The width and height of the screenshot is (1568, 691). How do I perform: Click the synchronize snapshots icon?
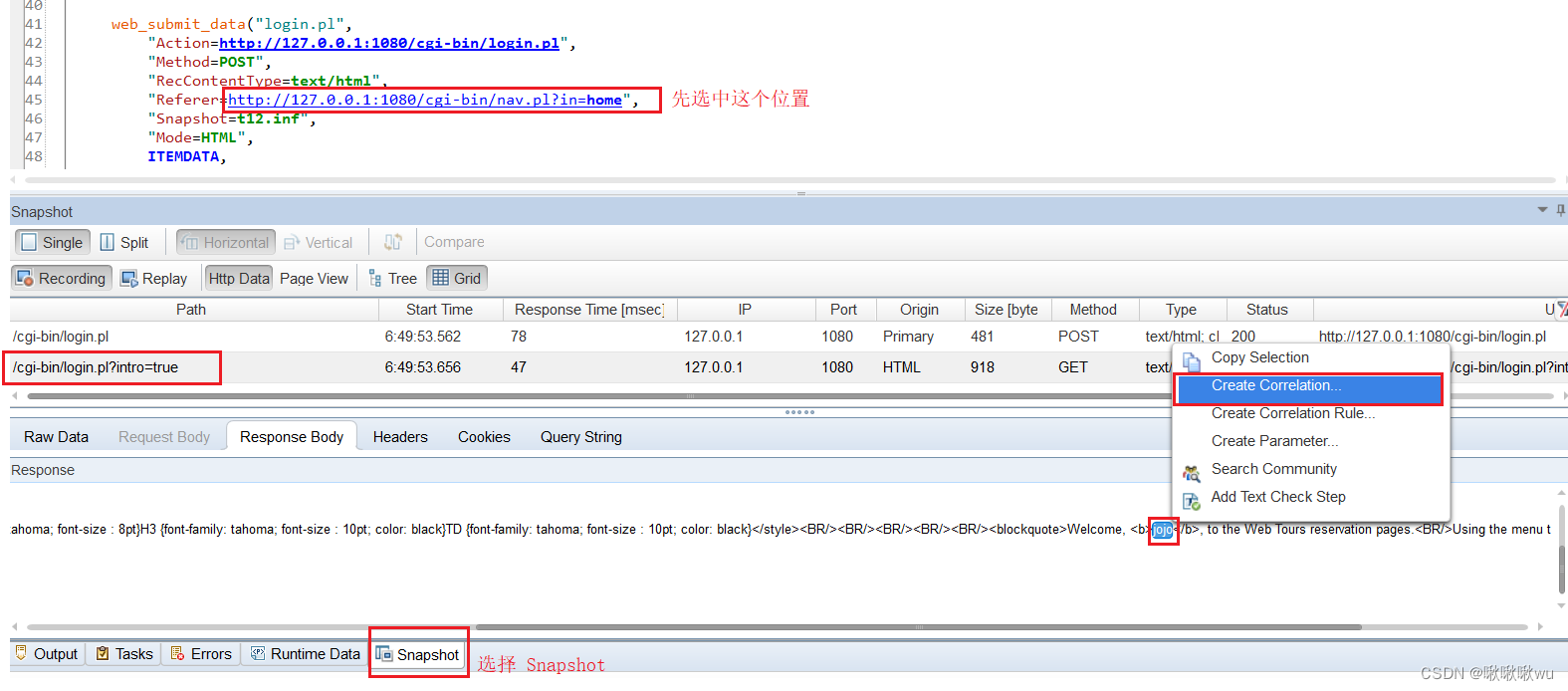393,242
